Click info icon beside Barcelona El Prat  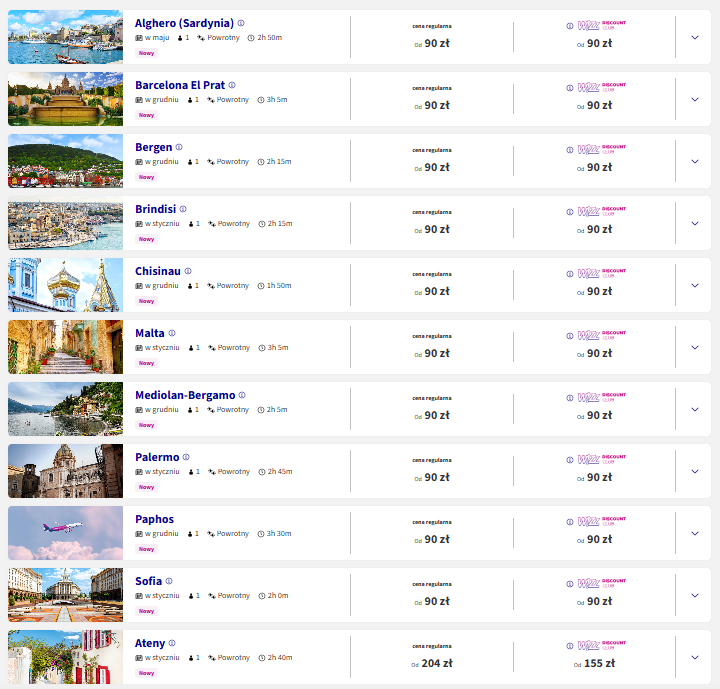[232, 85]
